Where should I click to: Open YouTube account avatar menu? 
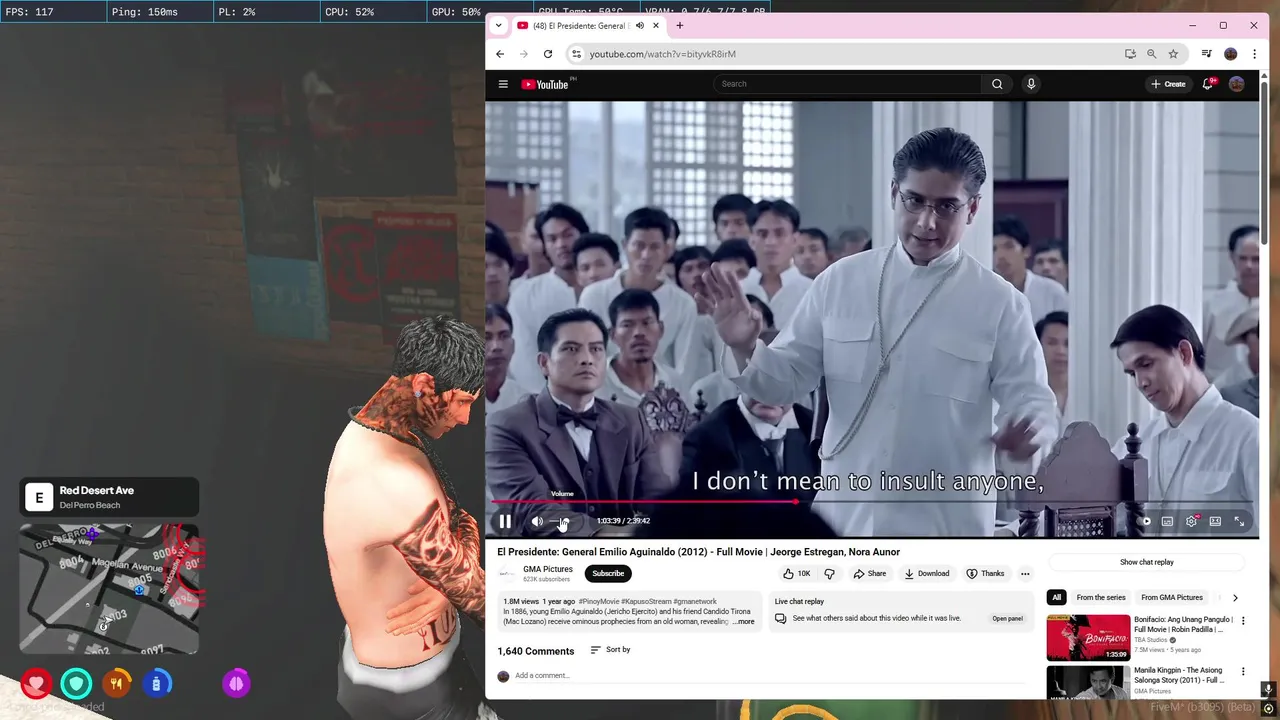pos(1237,84)
